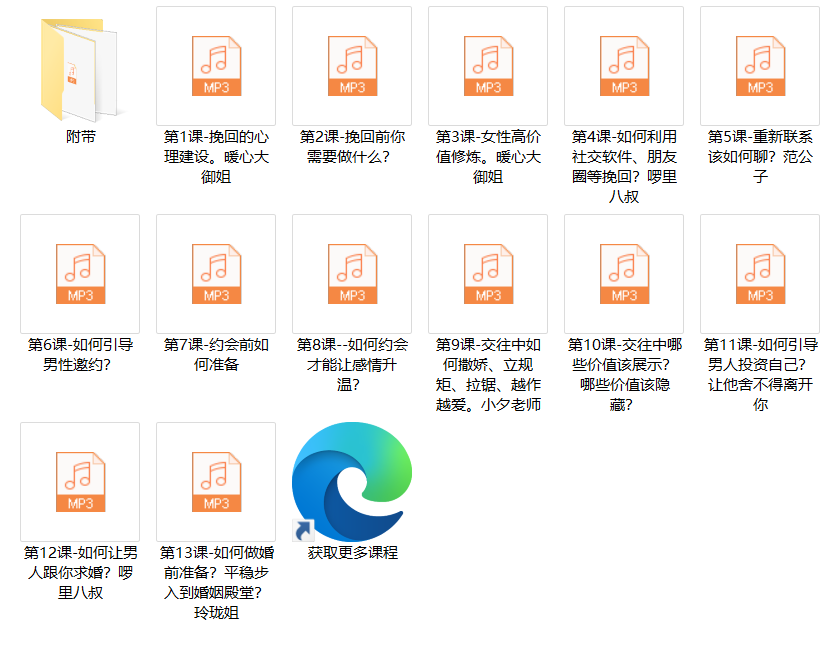823x647 pixels.
Task: Click the 附带 folder name label
Action: tap(80, 137)
